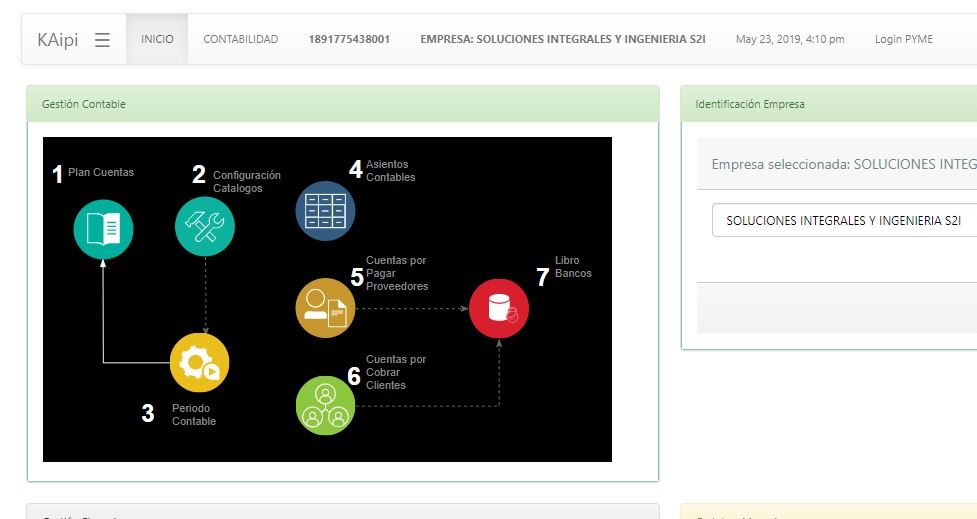The image size is (977, 519).
Task: Click the Plan Cuentas label
Action: click(101, 172)
